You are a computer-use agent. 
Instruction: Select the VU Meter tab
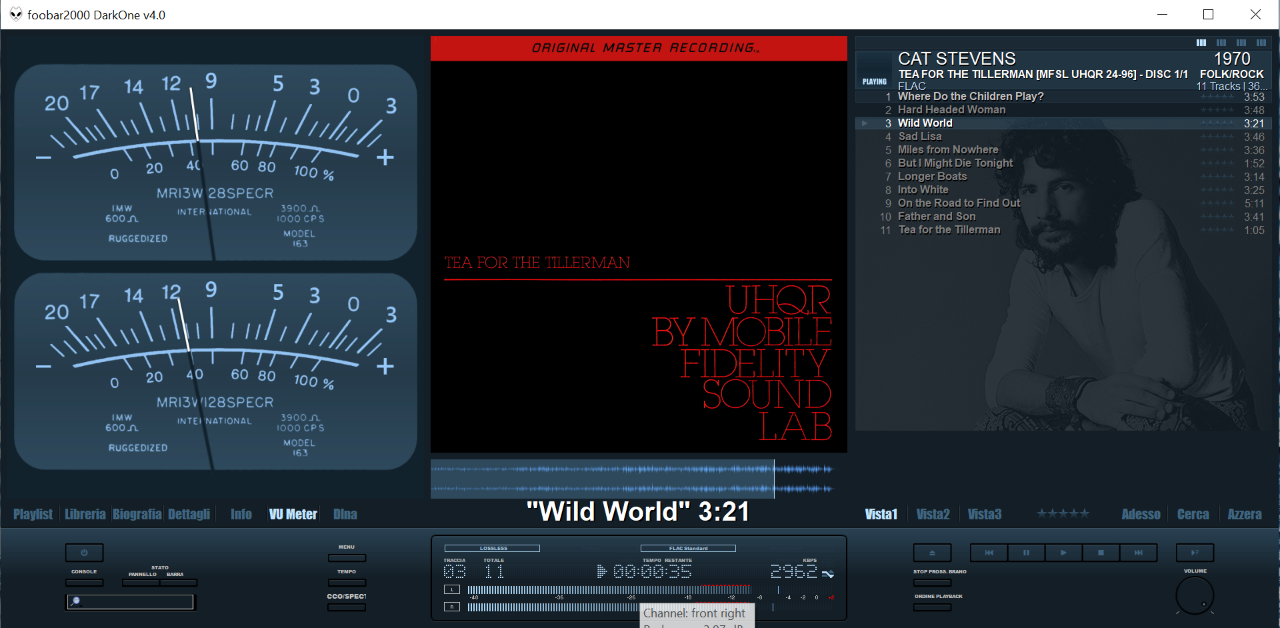(293, 514)
